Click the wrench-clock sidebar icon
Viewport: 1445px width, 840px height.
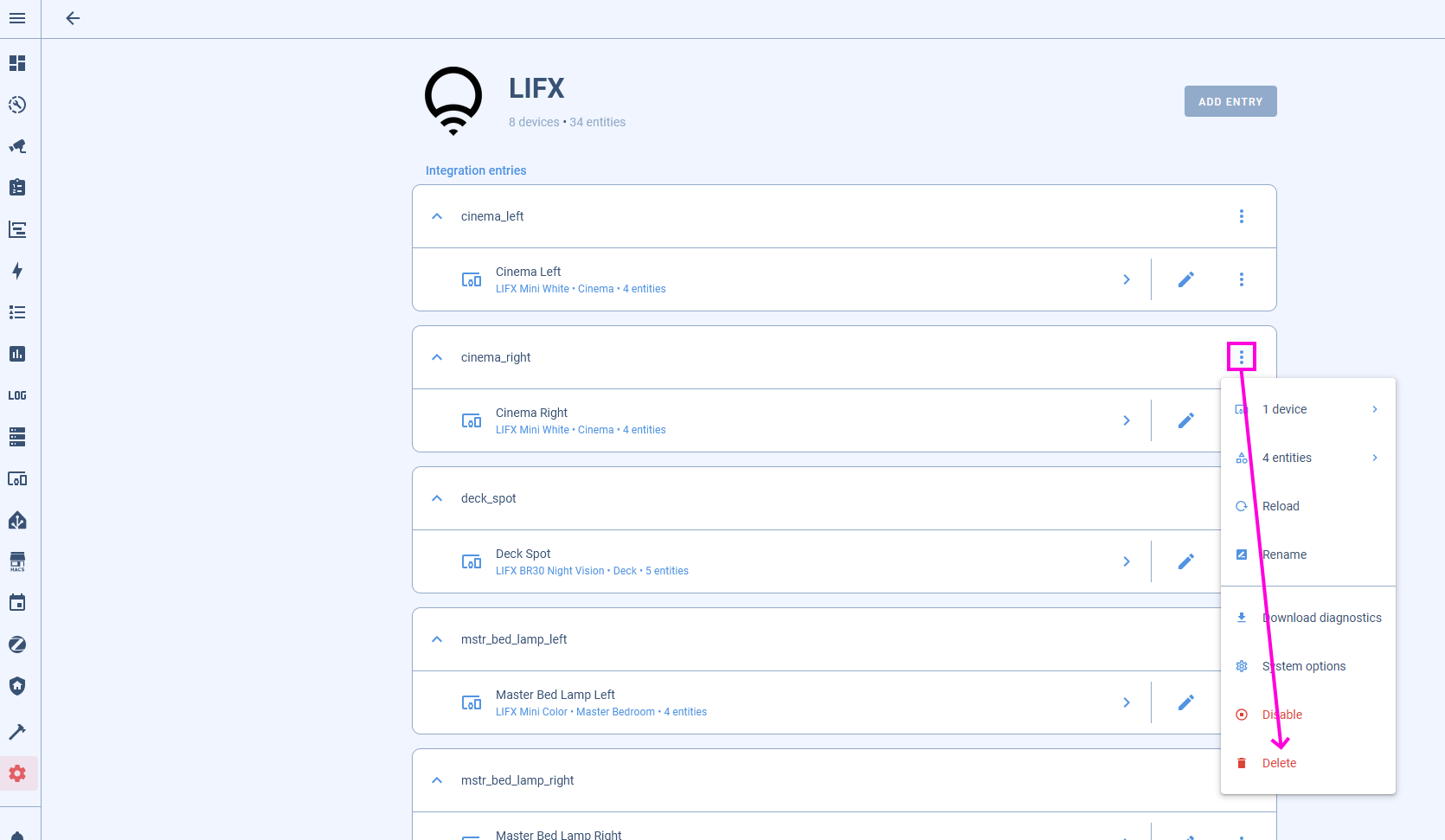(17, 105)
